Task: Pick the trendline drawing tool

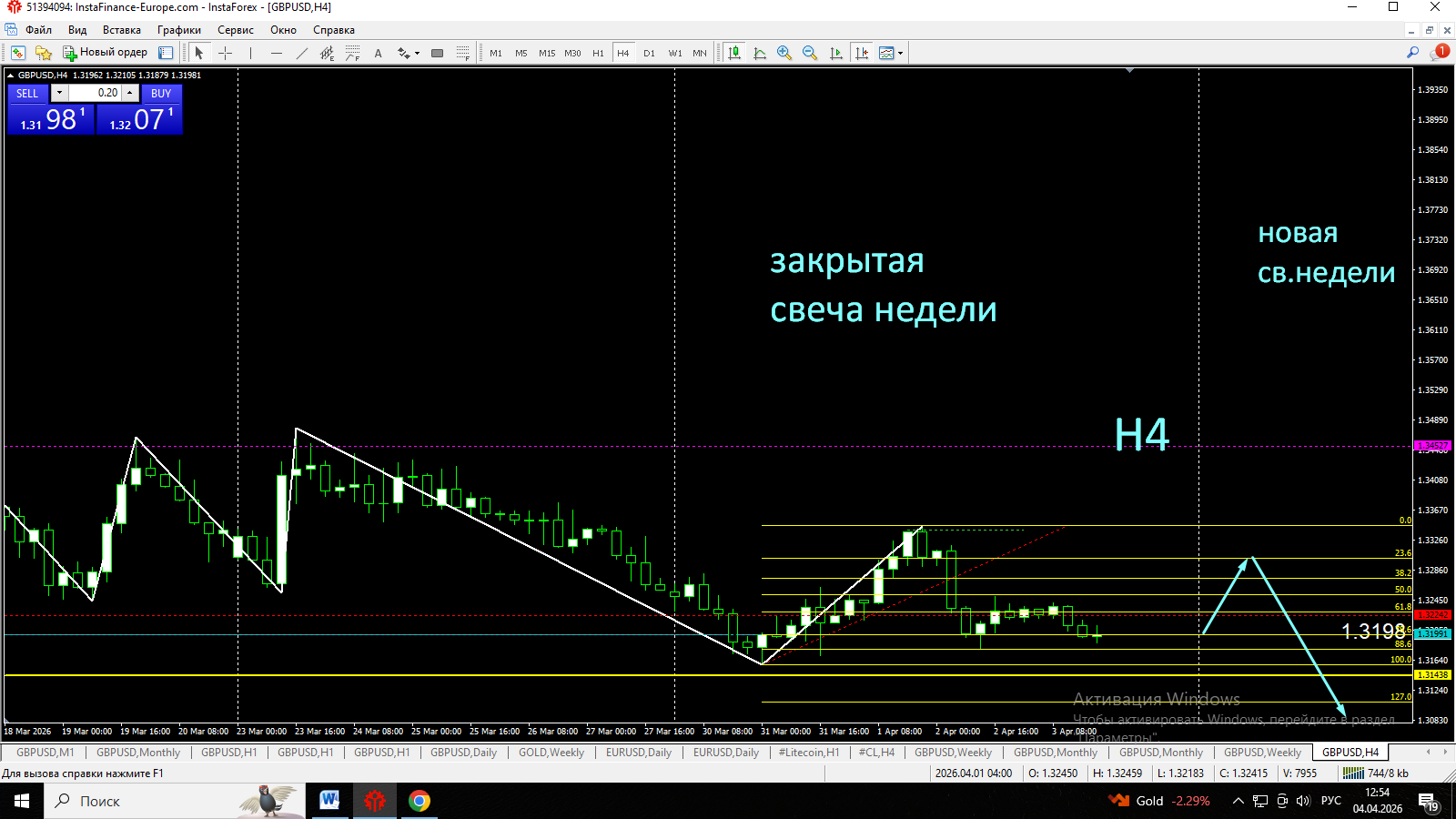Action: click(x=301, y=53)
